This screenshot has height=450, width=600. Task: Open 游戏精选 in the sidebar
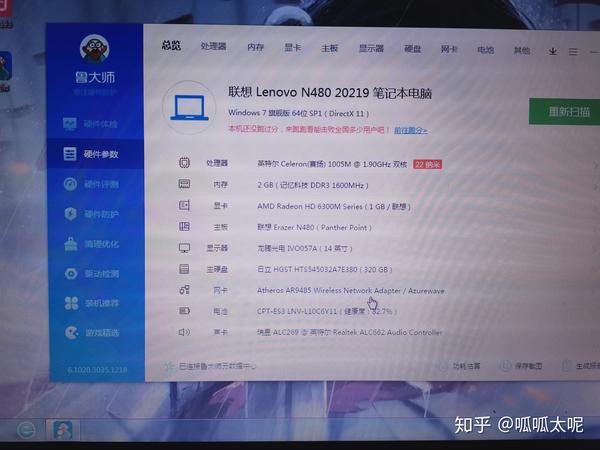(91, 332)
